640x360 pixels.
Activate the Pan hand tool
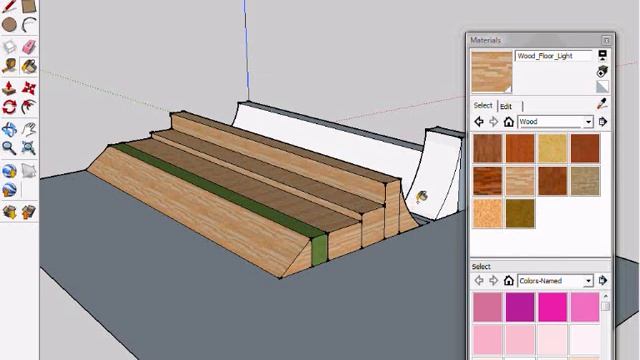[29, 129]
